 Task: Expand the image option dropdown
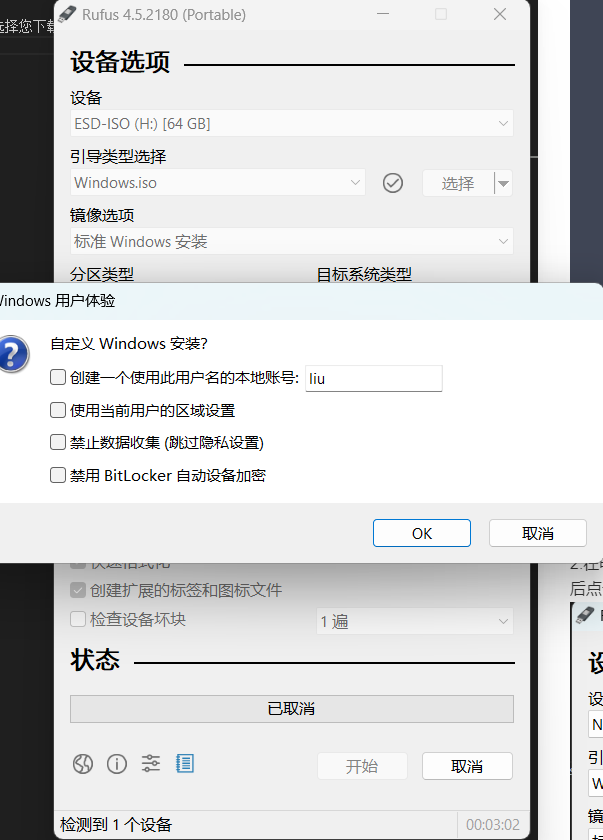coord(292,242)
